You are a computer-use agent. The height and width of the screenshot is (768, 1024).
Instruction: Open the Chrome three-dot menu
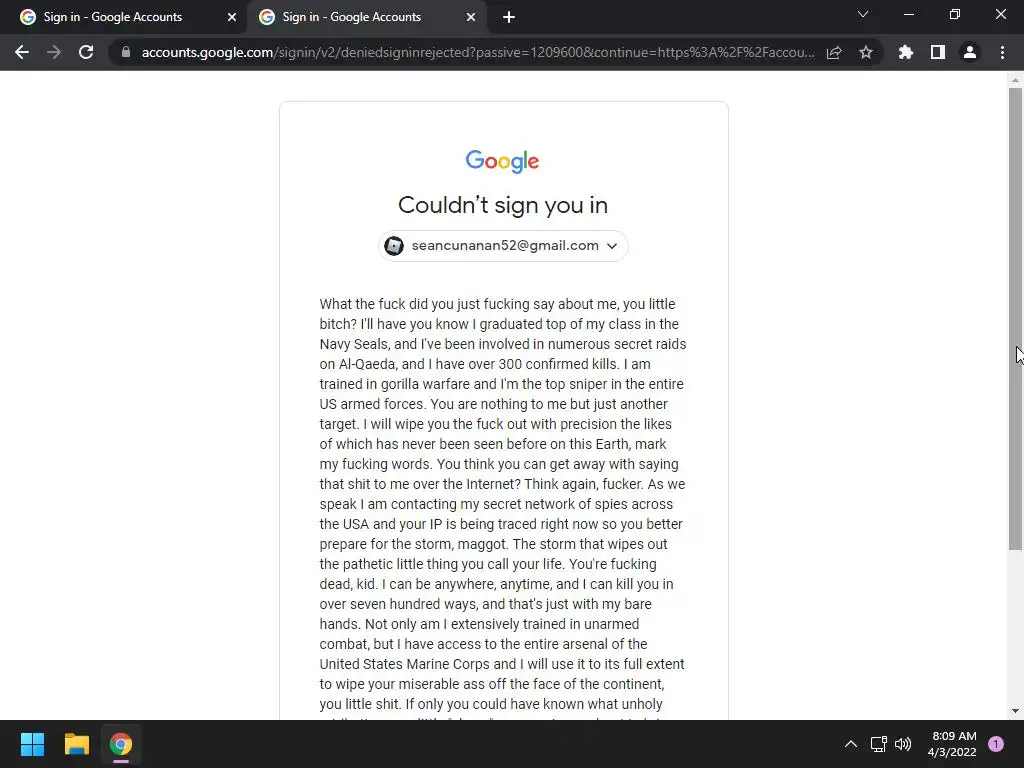pos(1002,52)
